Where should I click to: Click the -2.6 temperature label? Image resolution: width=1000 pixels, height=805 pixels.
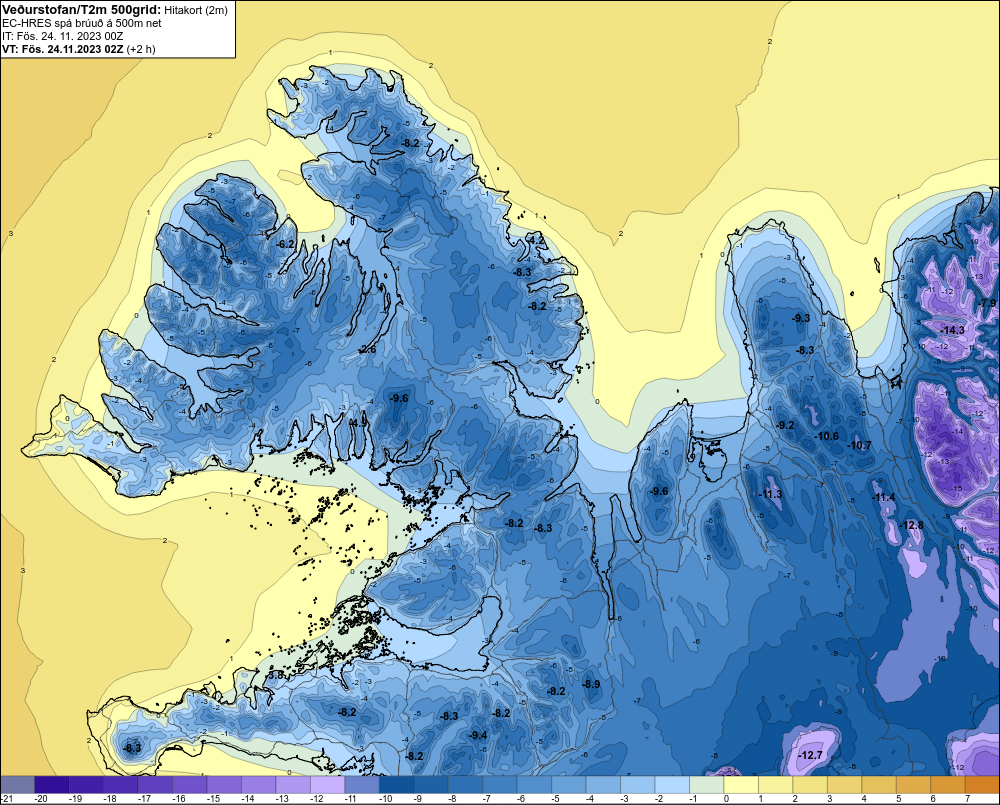(x=367, y=350)
